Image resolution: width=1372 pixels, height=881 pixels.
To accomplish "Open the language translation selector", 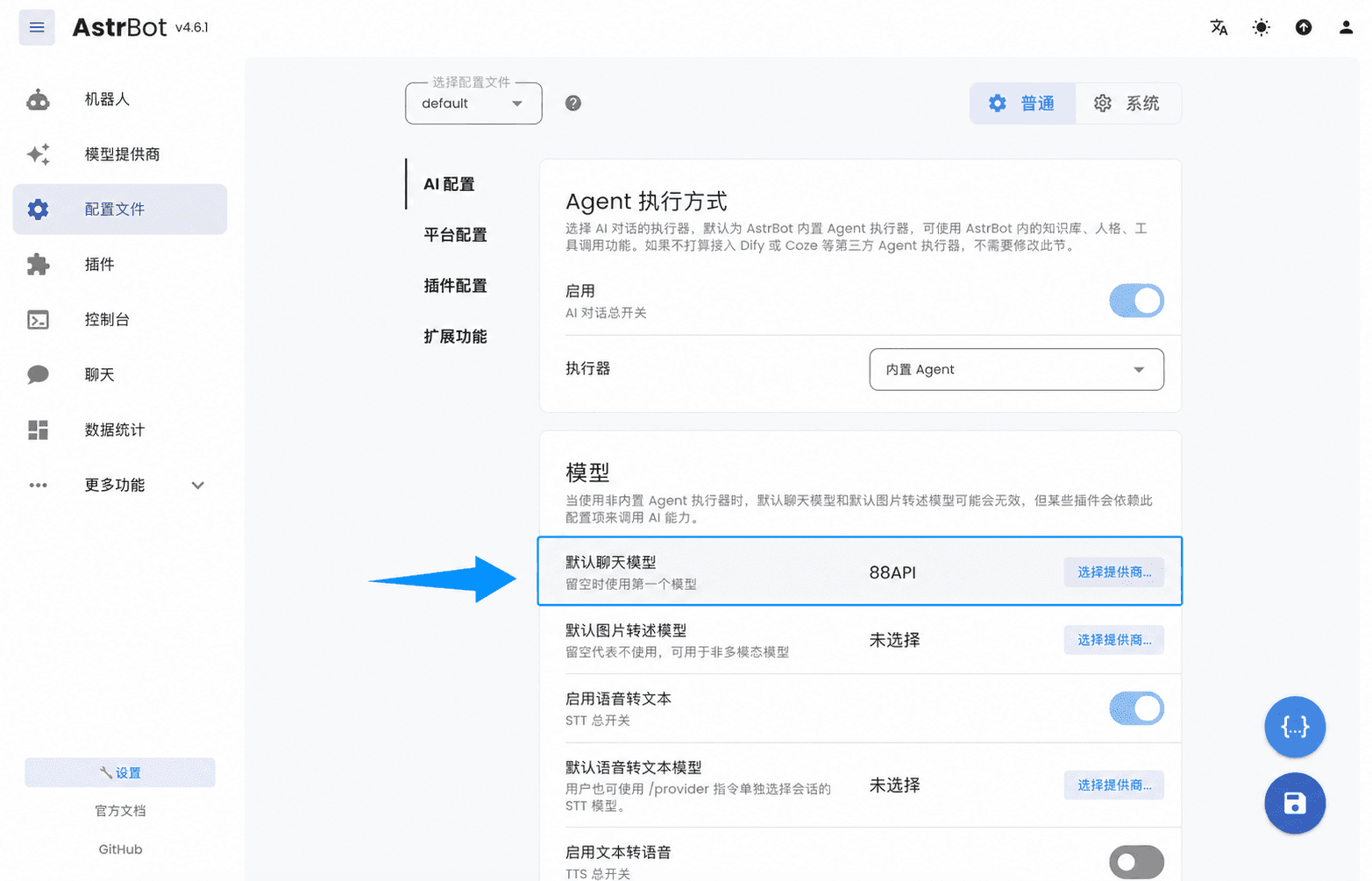I will point(1219,27).
